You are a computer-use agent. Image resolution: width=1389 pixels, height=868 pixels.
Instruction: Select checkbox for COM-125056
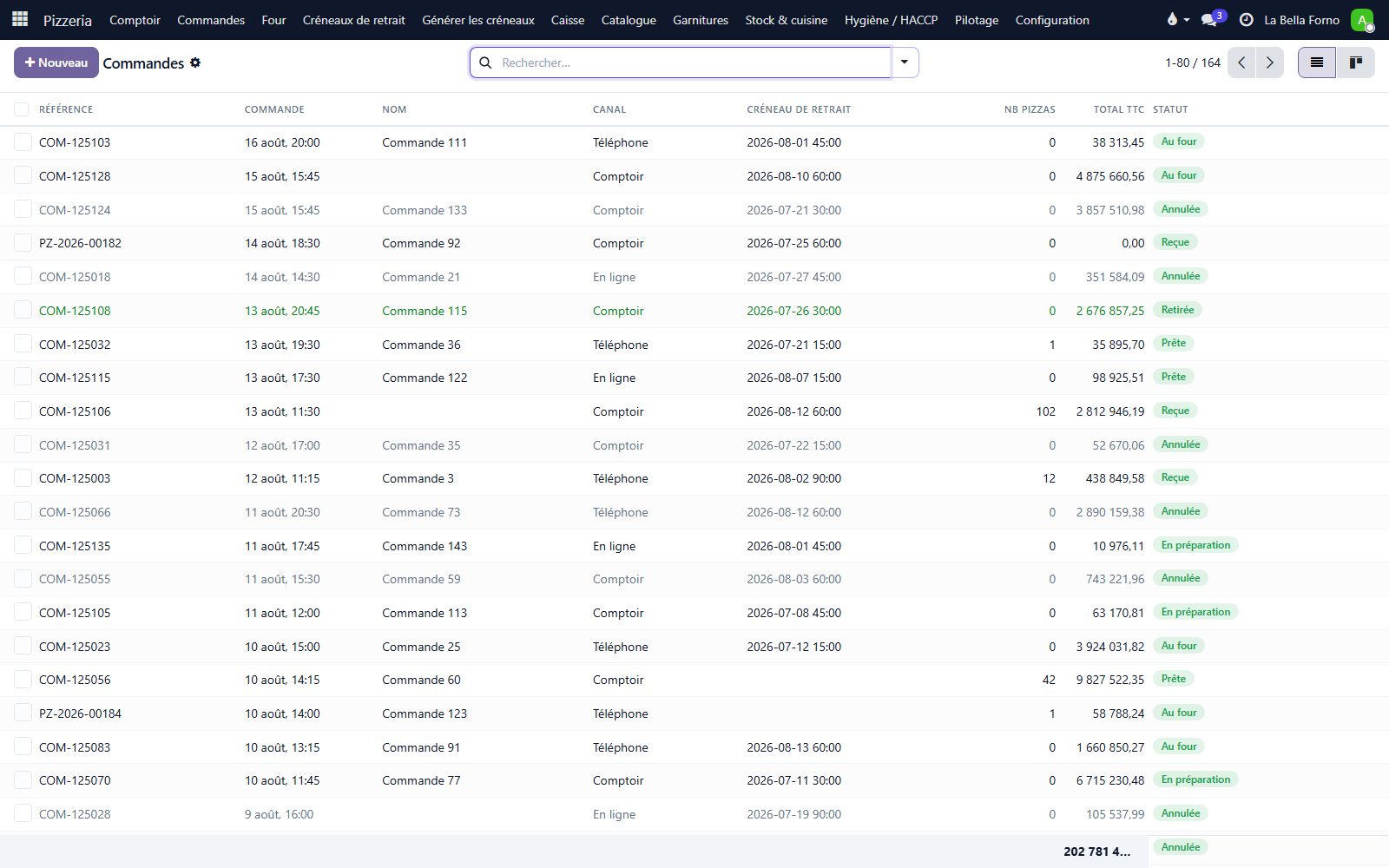point(23,679)
